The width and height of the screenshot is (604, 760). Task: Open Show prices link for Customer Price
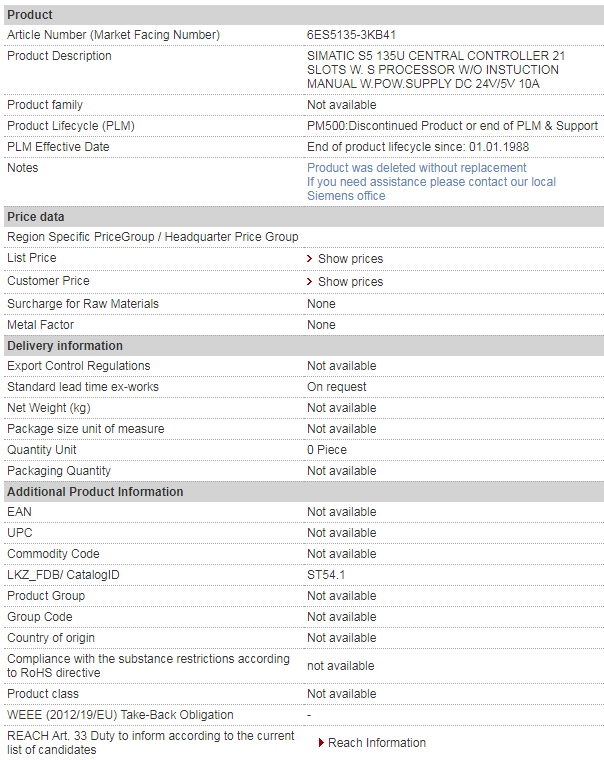click(350, 282)
